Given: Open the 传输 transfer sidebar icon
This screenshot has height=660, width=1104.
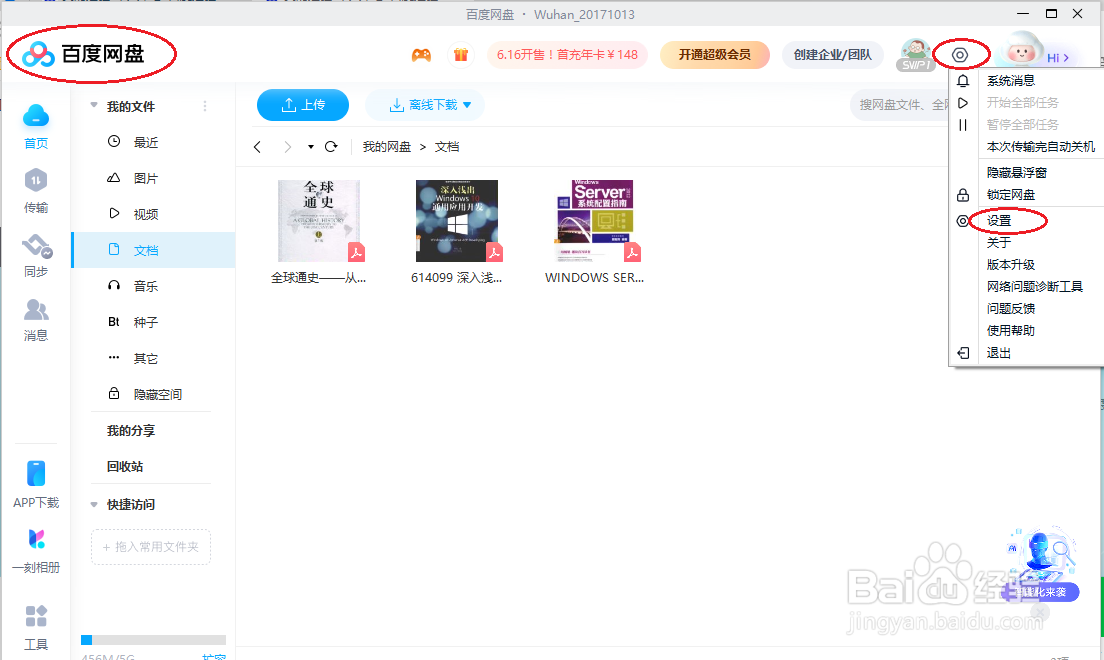Looking at the screenshot, I should [36, 181].
